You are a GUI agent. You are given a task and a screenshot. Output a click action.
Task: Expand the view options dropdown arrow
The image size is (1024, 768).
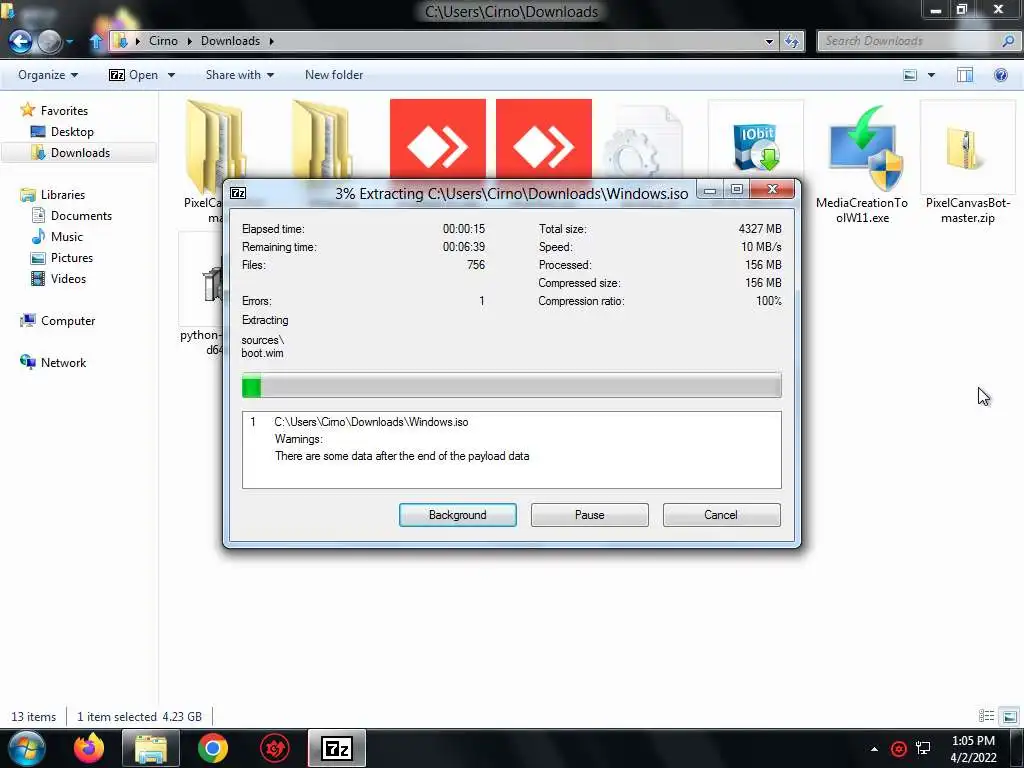click(x=931, y=75)
